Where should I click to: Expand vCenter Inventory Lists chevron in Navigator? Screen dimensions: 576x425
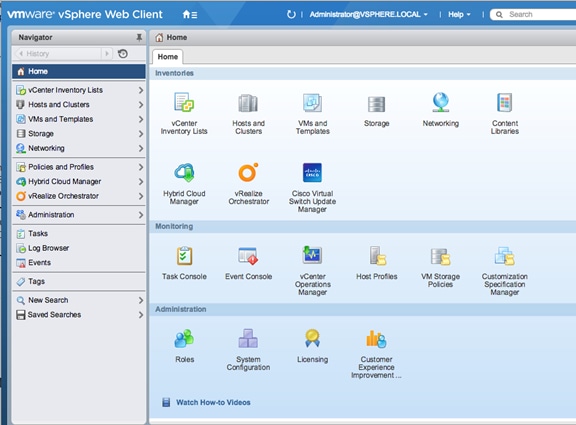[x=141, y=90]
